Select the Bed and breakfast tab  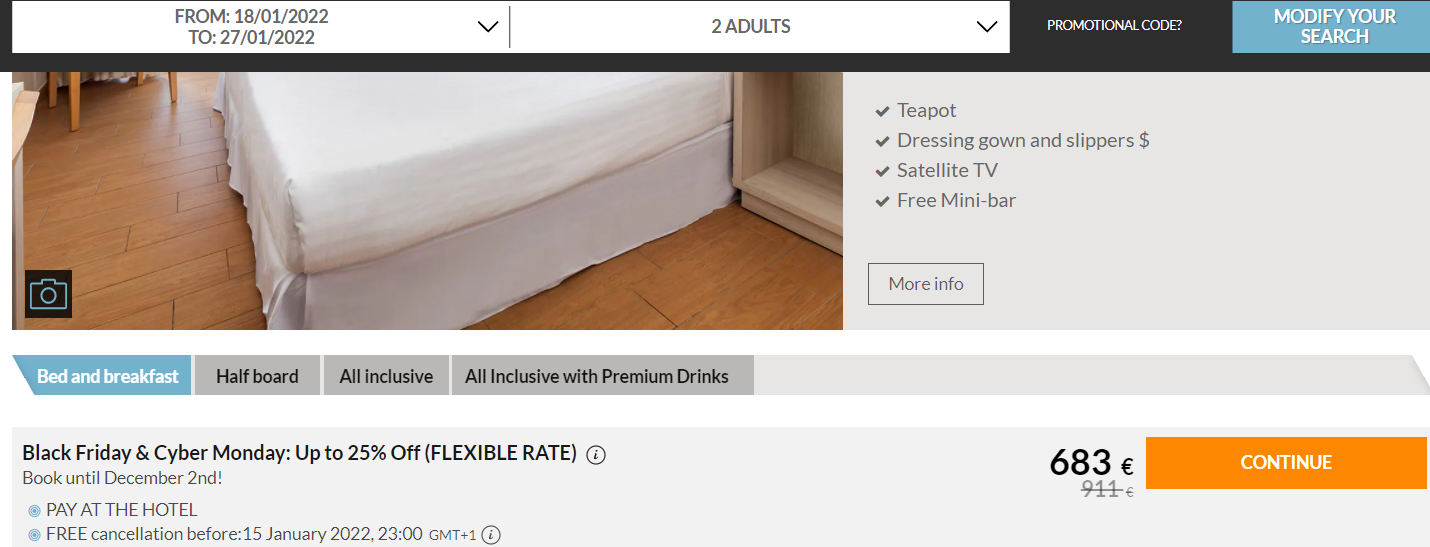(107, 376)
